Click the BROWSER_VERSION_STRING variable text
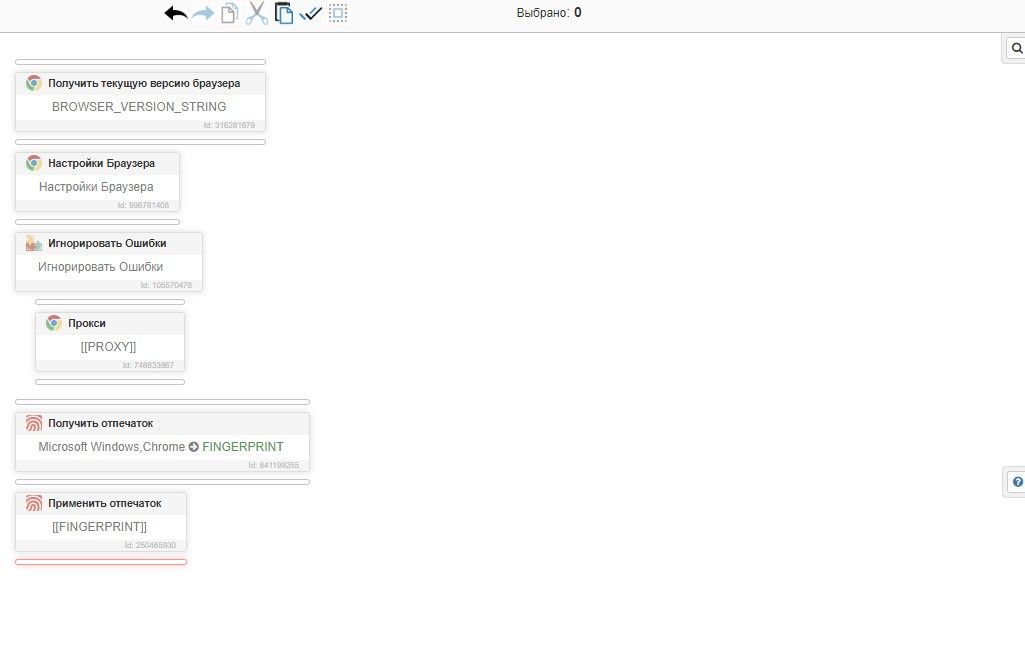This screenshot has width=1025, height=651. click(139, 107)
